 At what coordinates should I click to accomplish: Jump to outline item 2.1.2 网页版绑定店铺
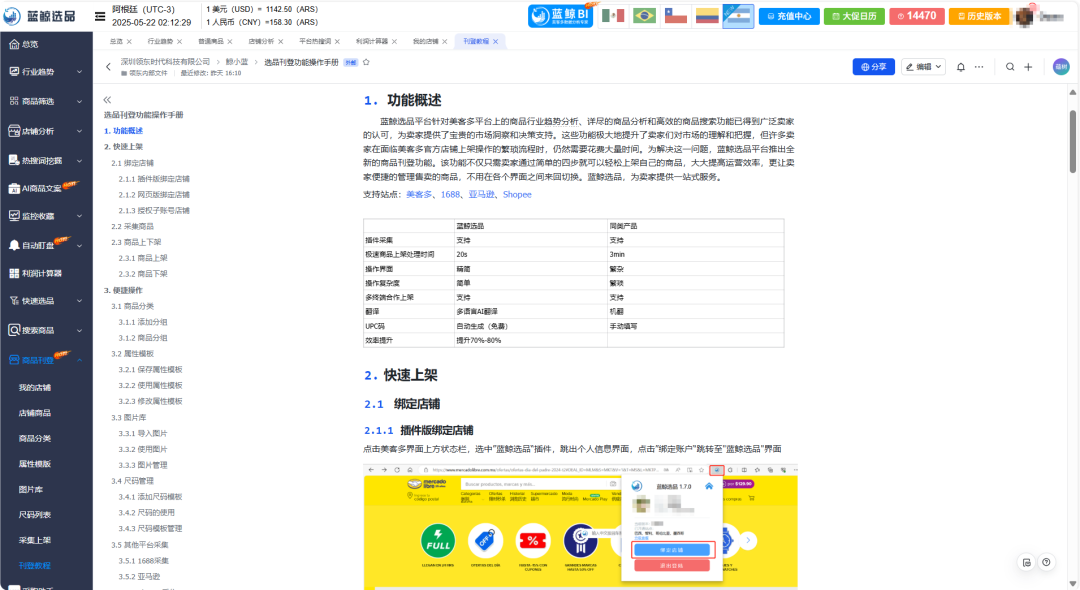(x=154, y=195)
